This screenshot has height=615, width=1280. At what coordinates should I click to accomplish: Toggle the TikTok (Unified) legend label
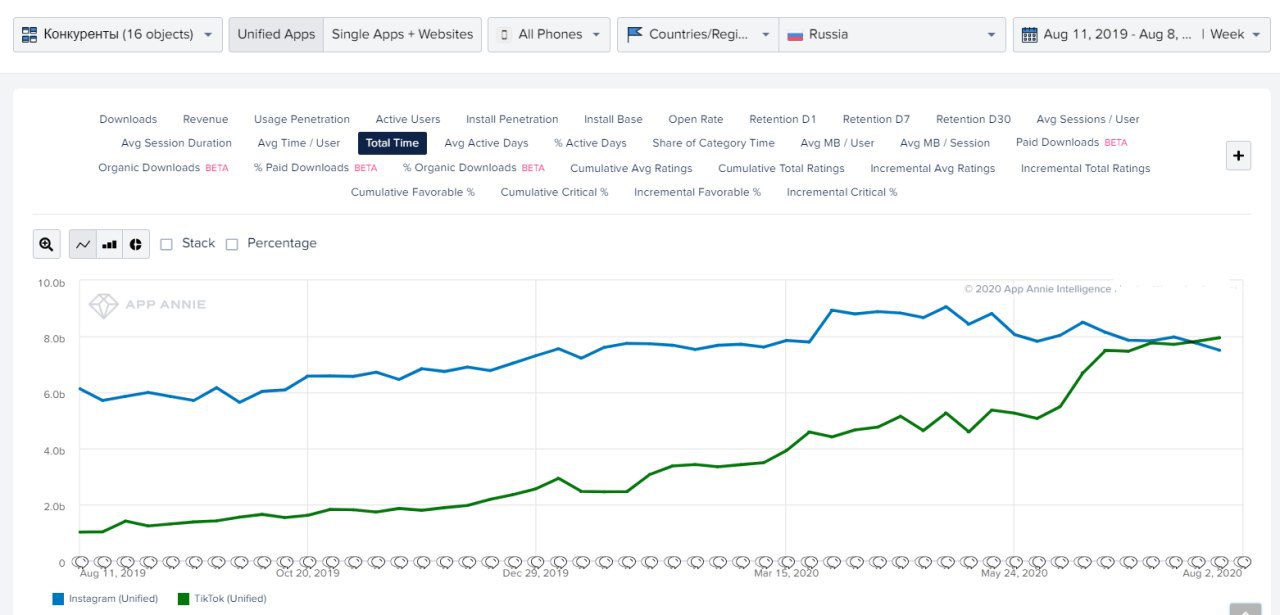[x=230, y=599]
